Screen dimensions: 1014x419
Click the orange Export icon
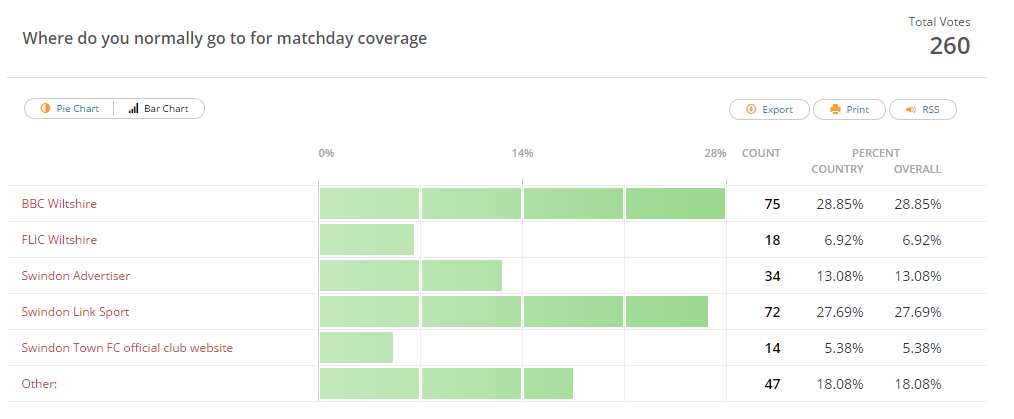click(x=750, y=110)
